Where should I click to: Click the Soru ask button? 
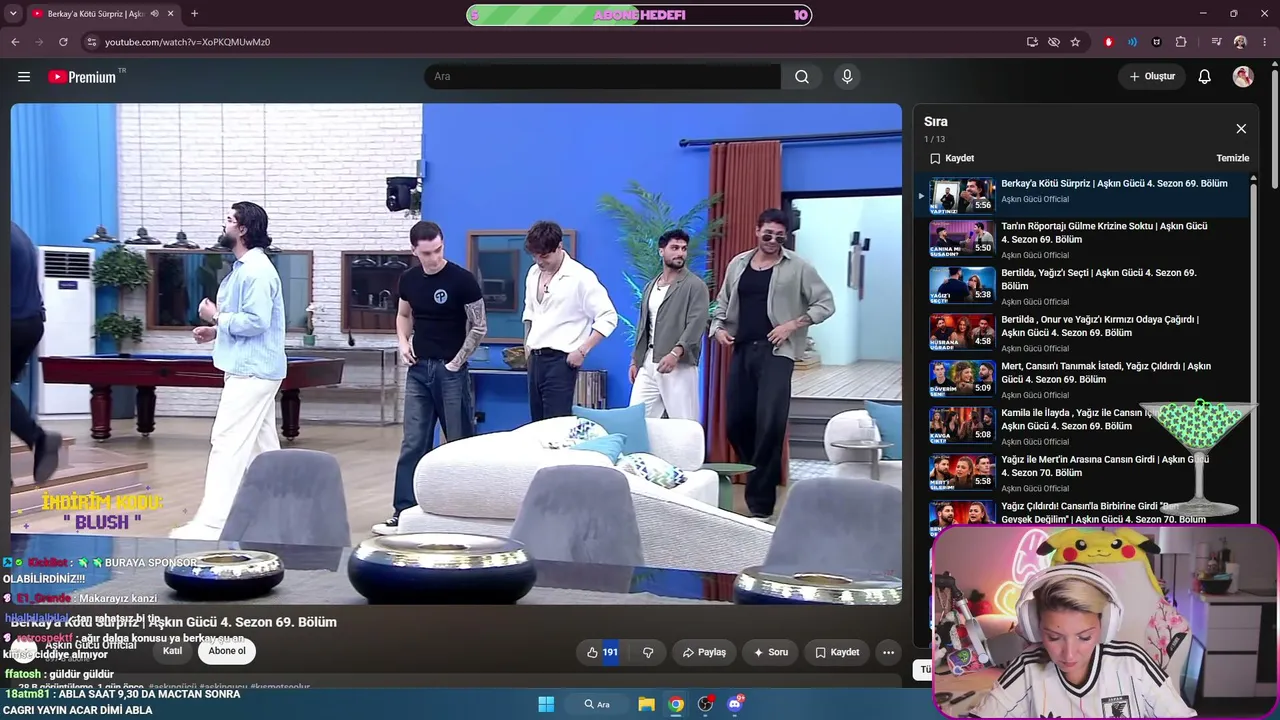(771, 652)
